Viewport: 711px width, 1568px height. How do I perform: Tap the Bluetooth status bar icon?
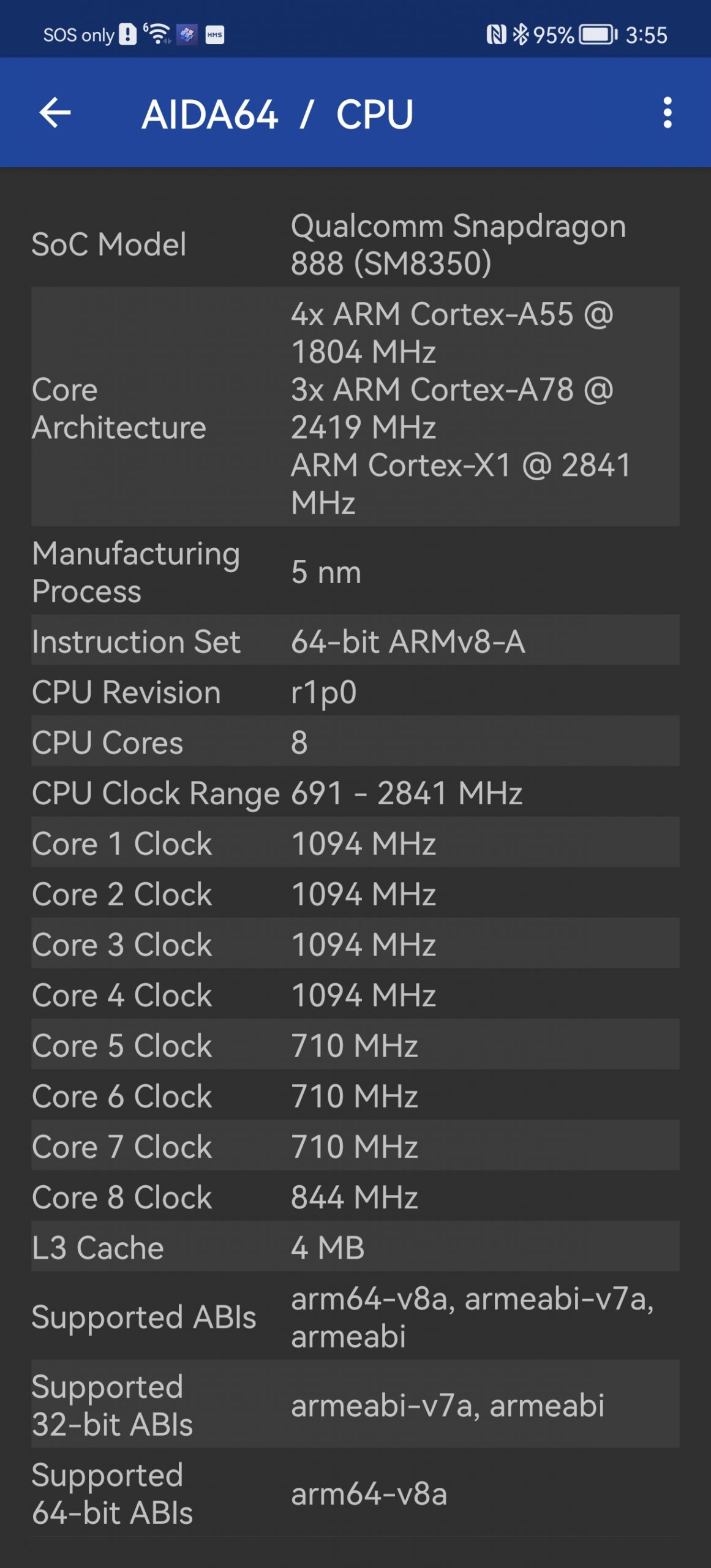(x=520, y=35)
